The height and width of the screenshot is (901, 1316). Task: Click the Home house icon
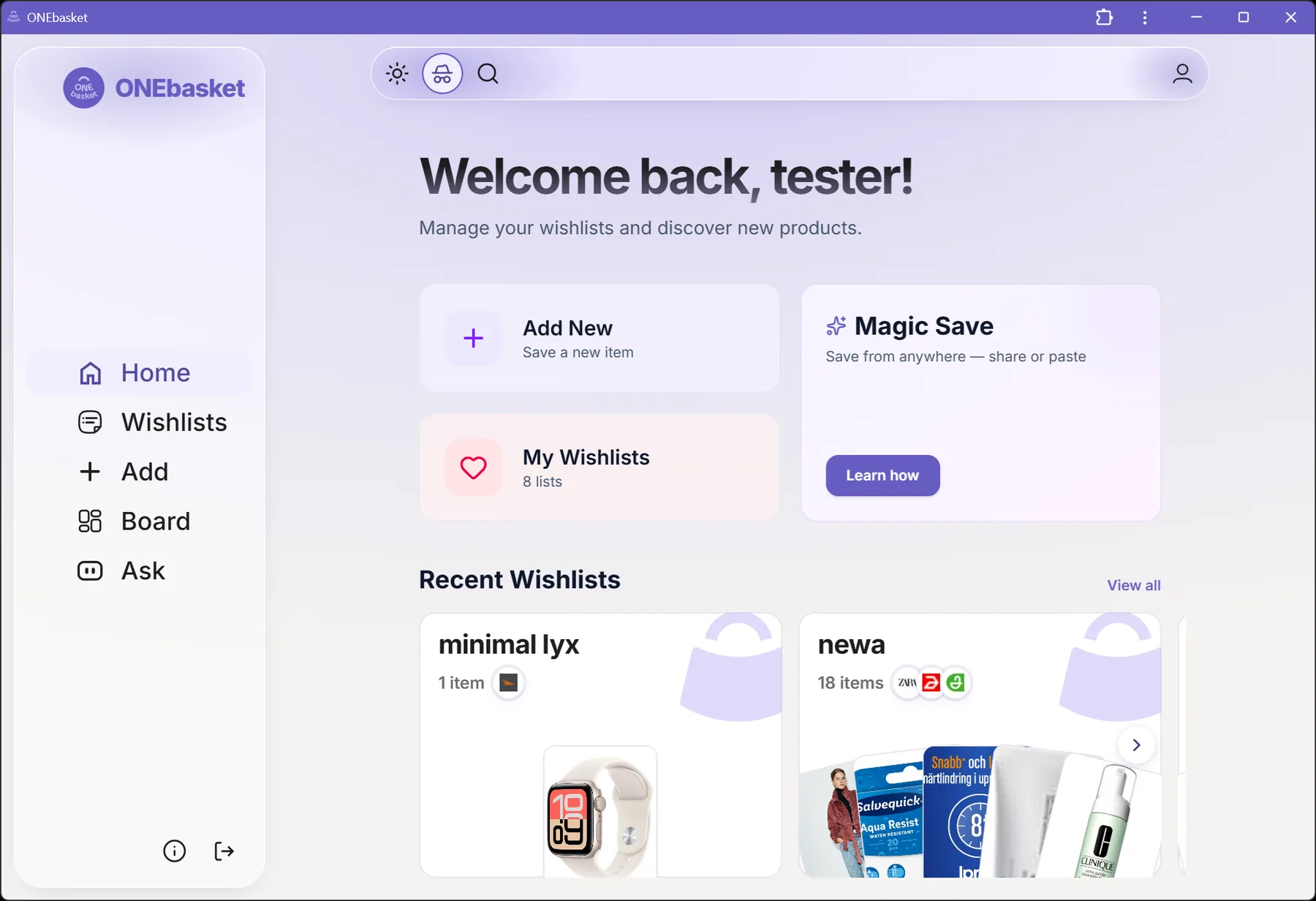click(90, 373)
